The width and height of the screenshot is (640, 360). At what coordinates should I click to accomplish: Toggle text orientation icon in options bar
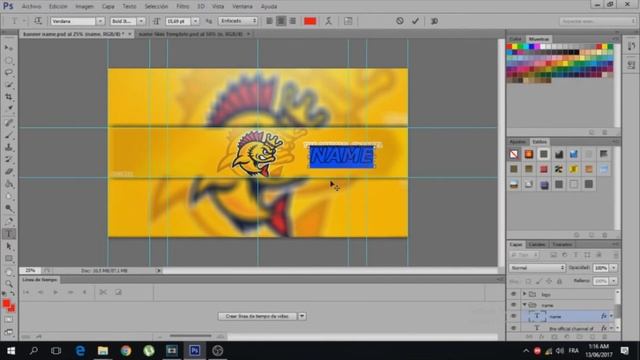point(38,21)
